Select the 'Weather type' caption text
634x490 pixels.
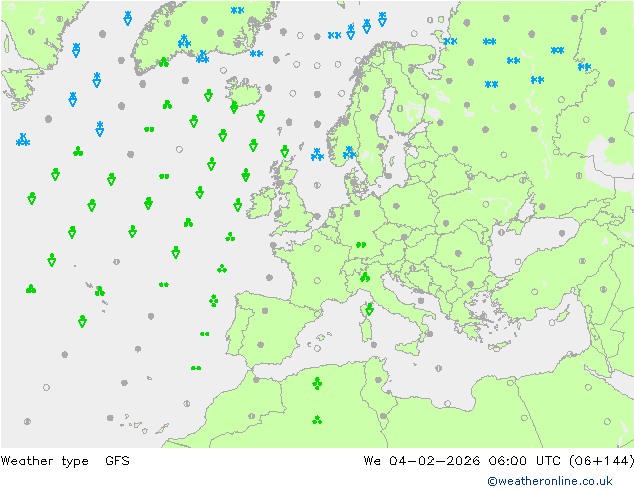(44, 461)
